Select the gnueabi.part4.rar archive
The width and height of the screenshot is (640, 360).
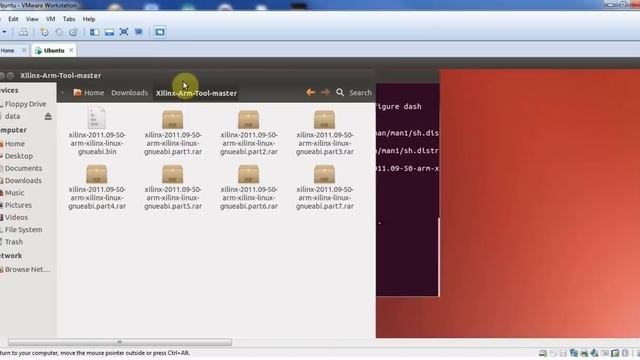97,187
